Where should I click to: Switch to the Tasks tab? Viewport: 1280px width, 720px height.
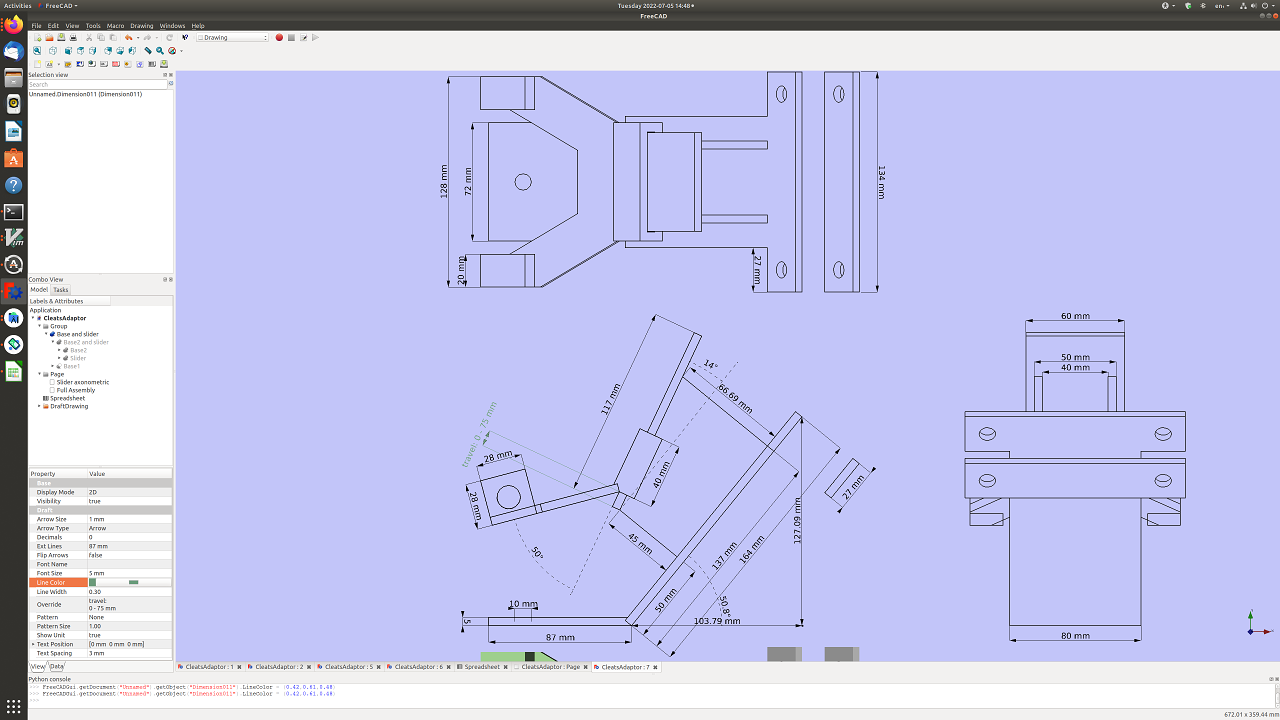[61, 290]
